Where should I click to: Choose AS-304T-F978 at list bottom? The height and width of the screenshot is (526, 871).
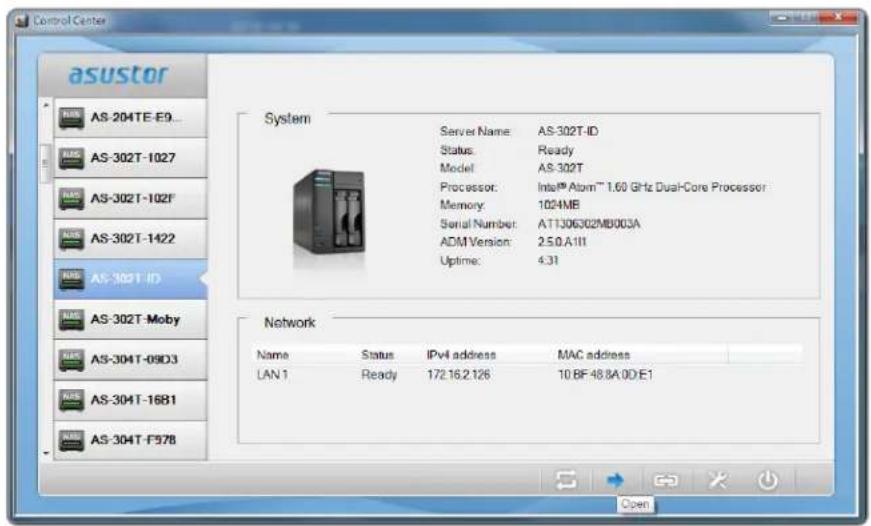(x=131, y=440)
